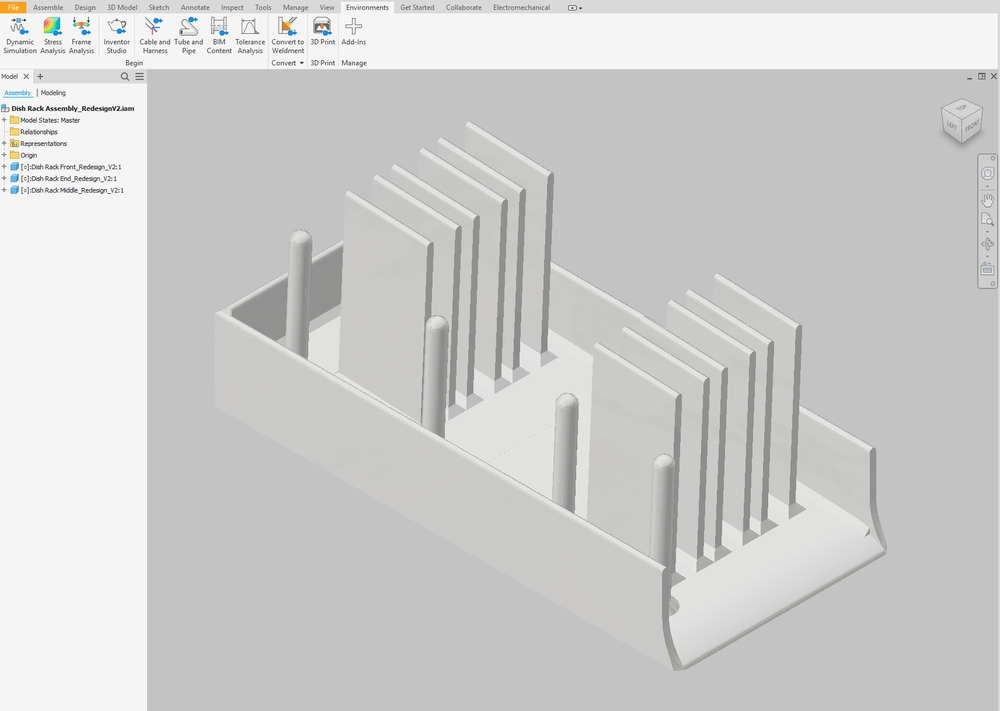Switch to the View ribbon tab
The image size is (1000, 711).
tap(327, 8)
